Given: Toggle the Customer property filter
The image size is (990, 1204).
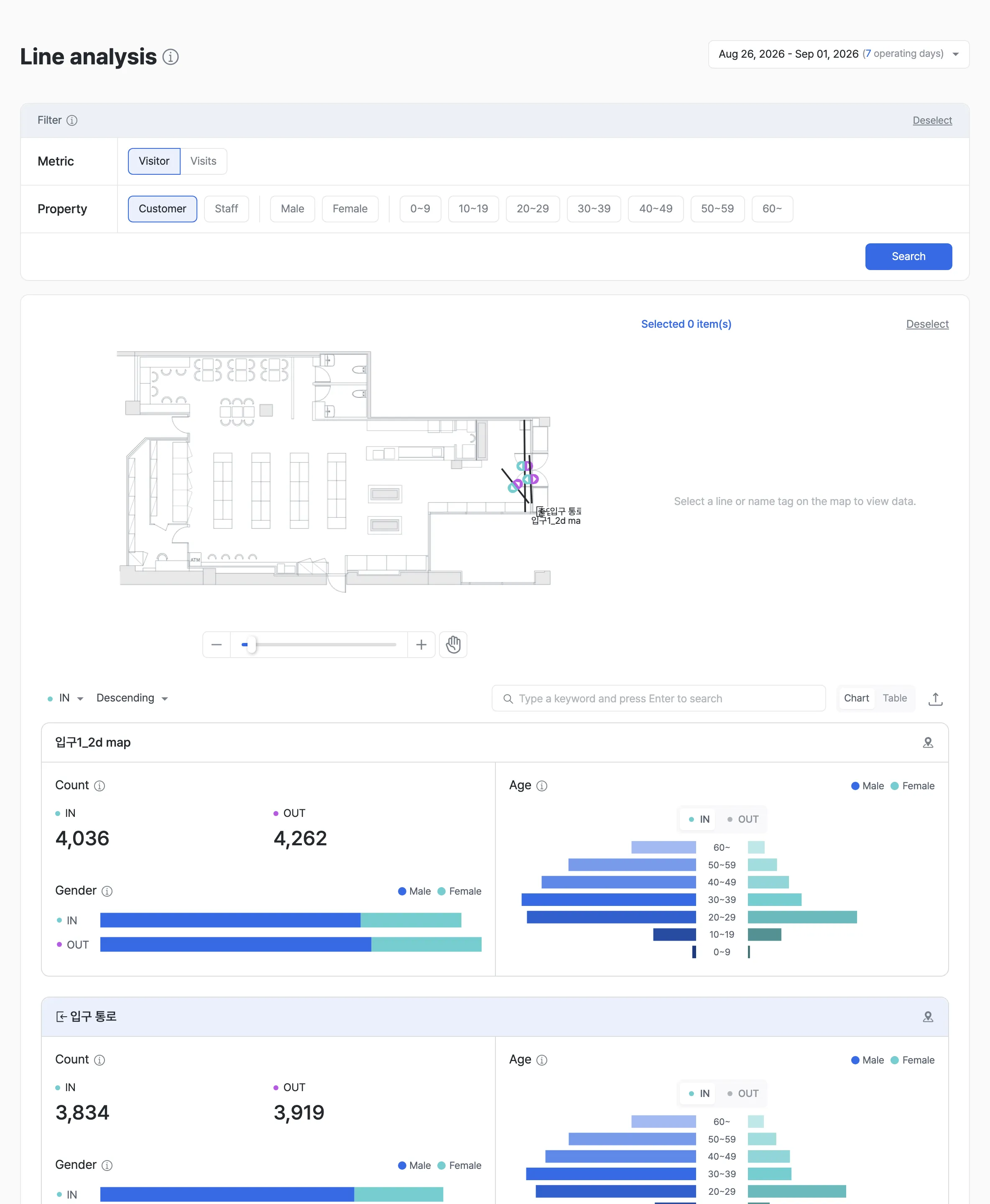Looking at the screenshot, I should (163, 209).
